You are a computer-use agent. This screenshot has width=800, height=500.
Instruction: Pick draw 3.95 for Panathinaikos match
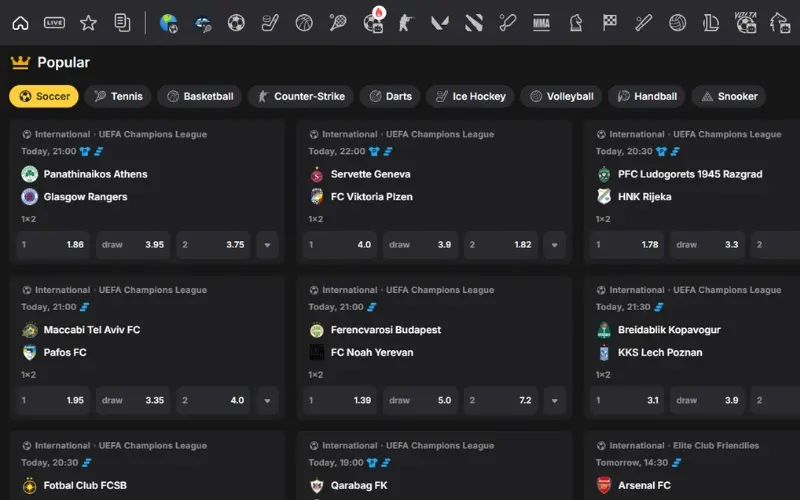click(x=133, y=245)
